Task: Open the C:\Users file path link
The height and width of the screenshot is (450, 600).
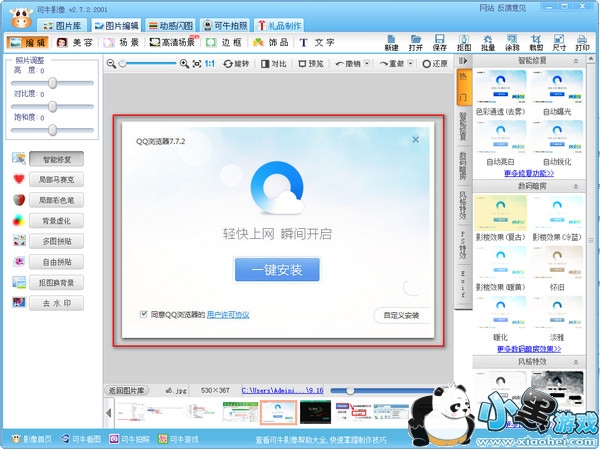Action: pos(282,391)
